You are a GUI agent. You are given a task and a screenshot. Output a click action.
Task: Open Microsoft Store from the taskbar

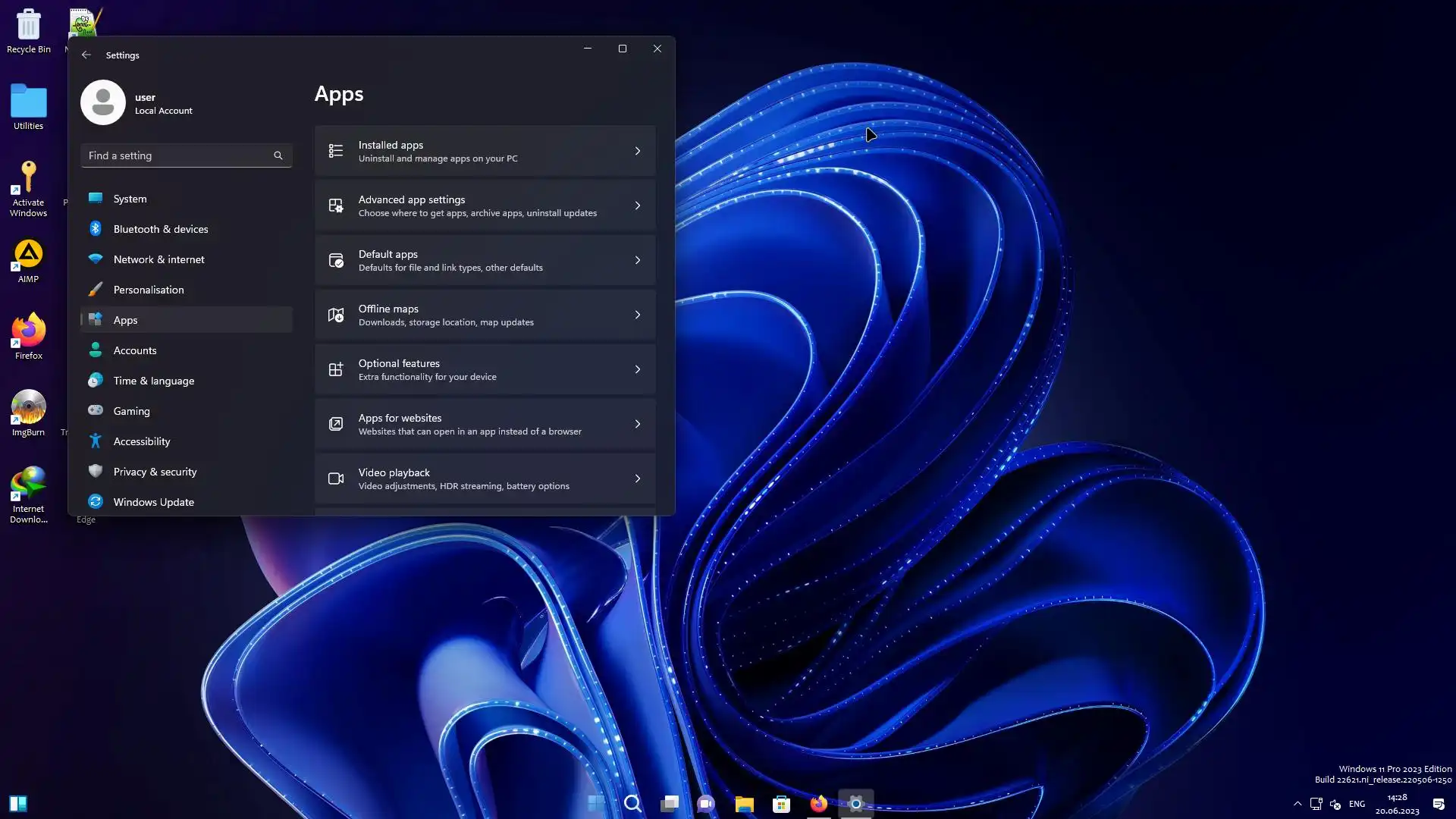pyautogui.click(x=781, y=804)
